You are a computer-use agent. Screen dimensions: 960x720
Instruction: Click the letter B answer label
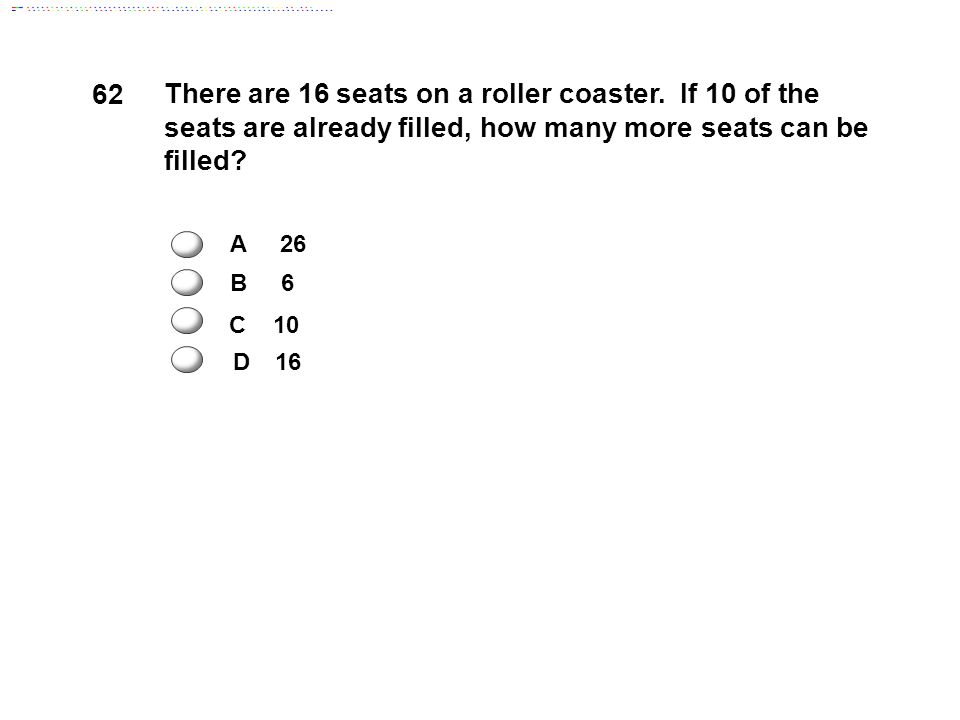point(238,283)
